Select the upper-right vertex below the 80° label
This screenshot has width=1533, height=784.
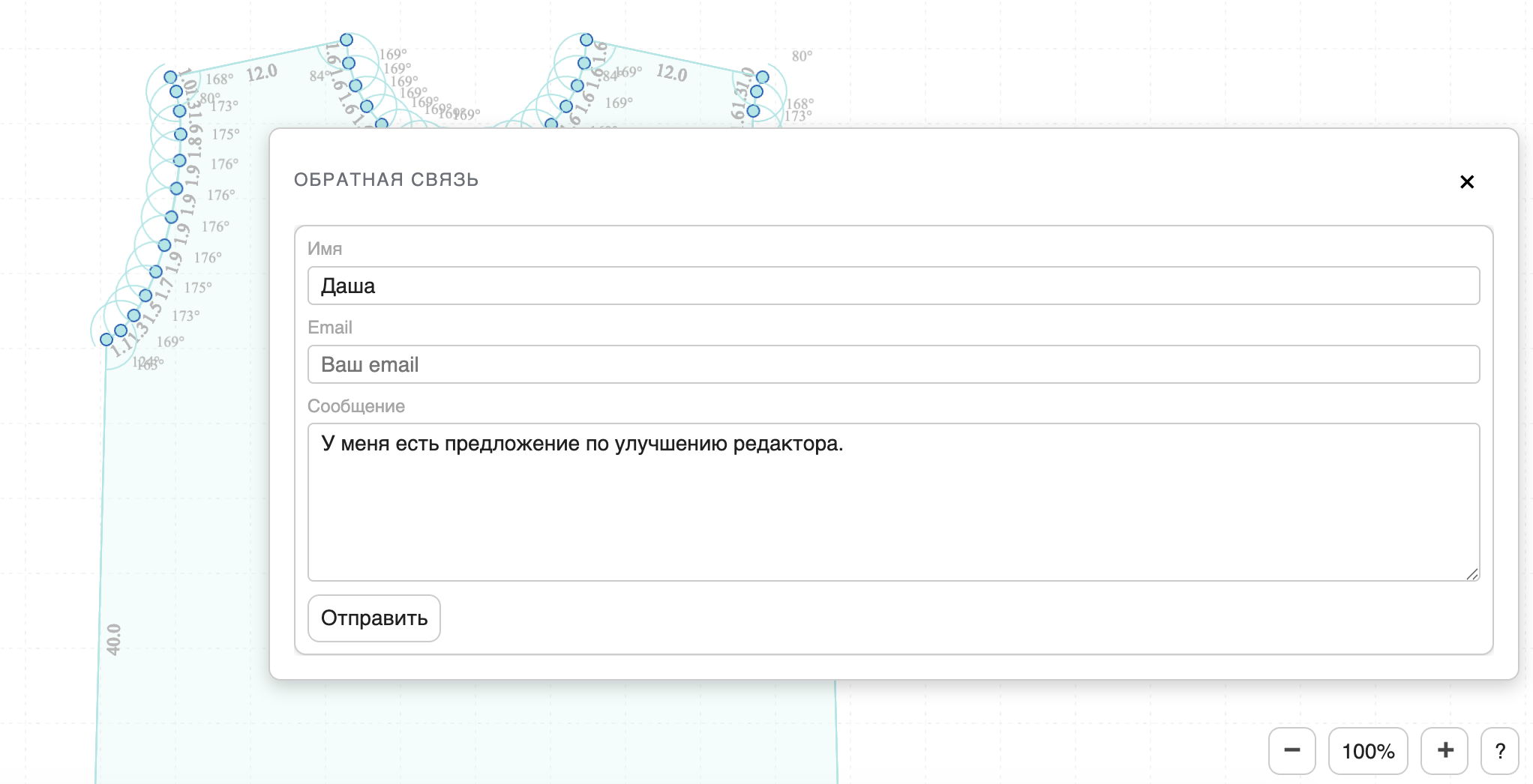click(763, 77)
